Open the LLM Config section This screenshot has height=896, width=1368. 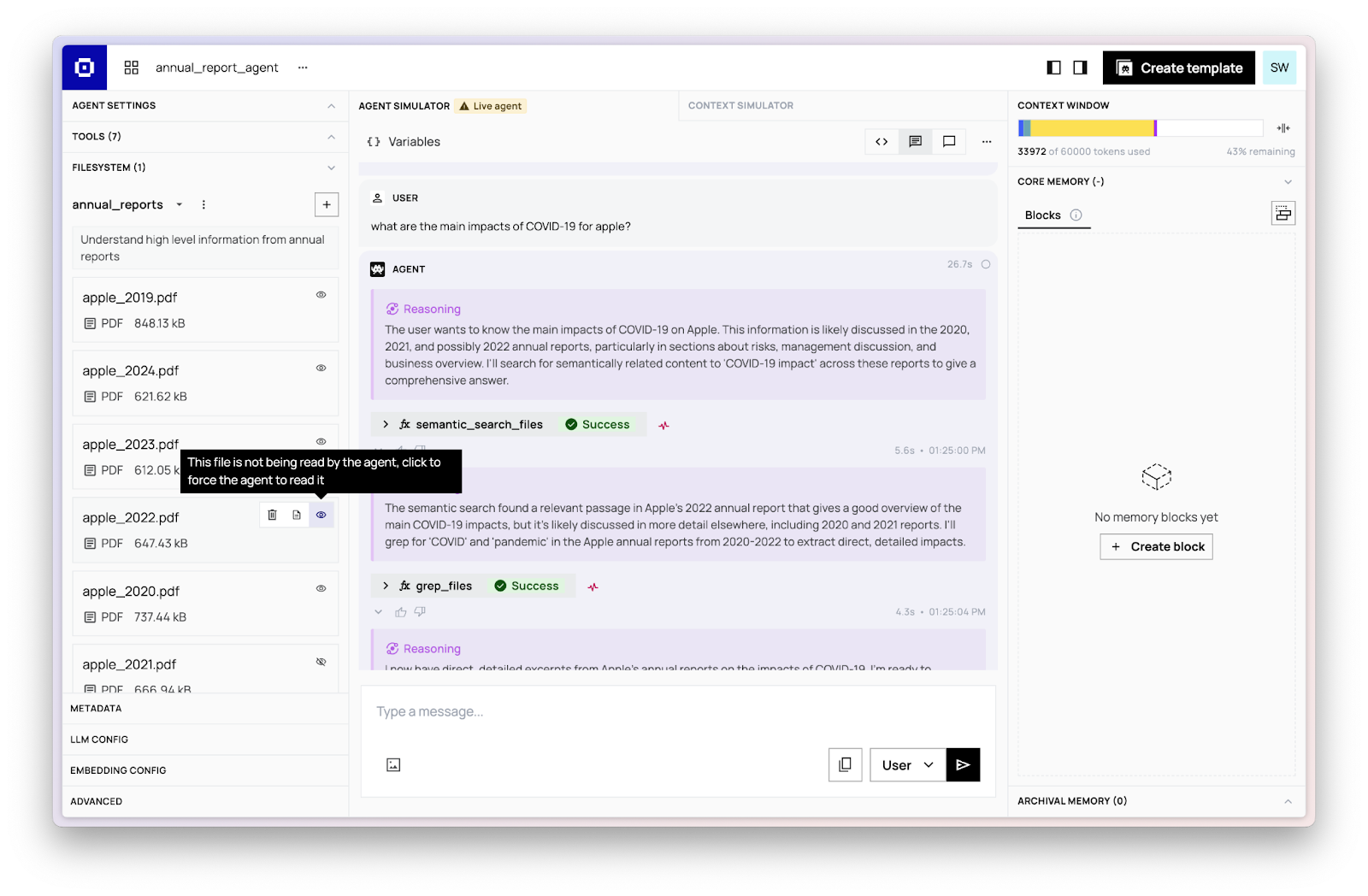click(205, 740)
